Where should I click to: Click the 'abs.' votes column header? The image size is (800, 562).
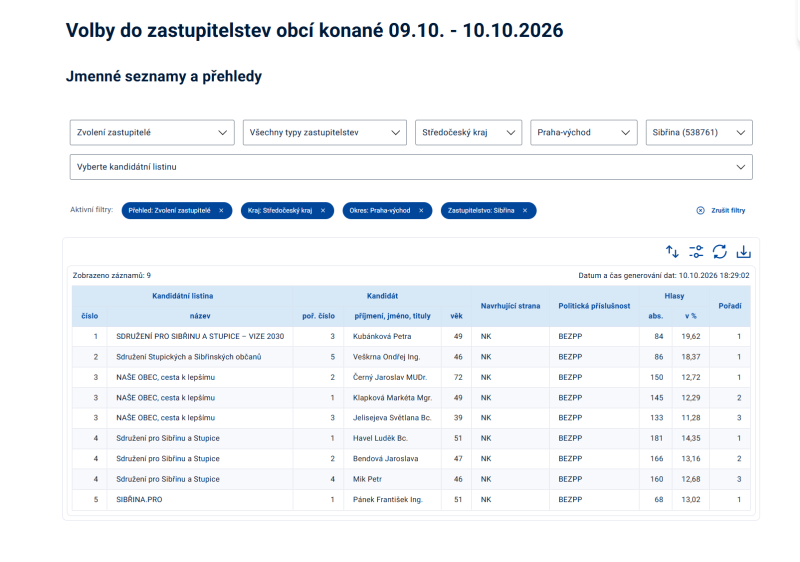656,316
